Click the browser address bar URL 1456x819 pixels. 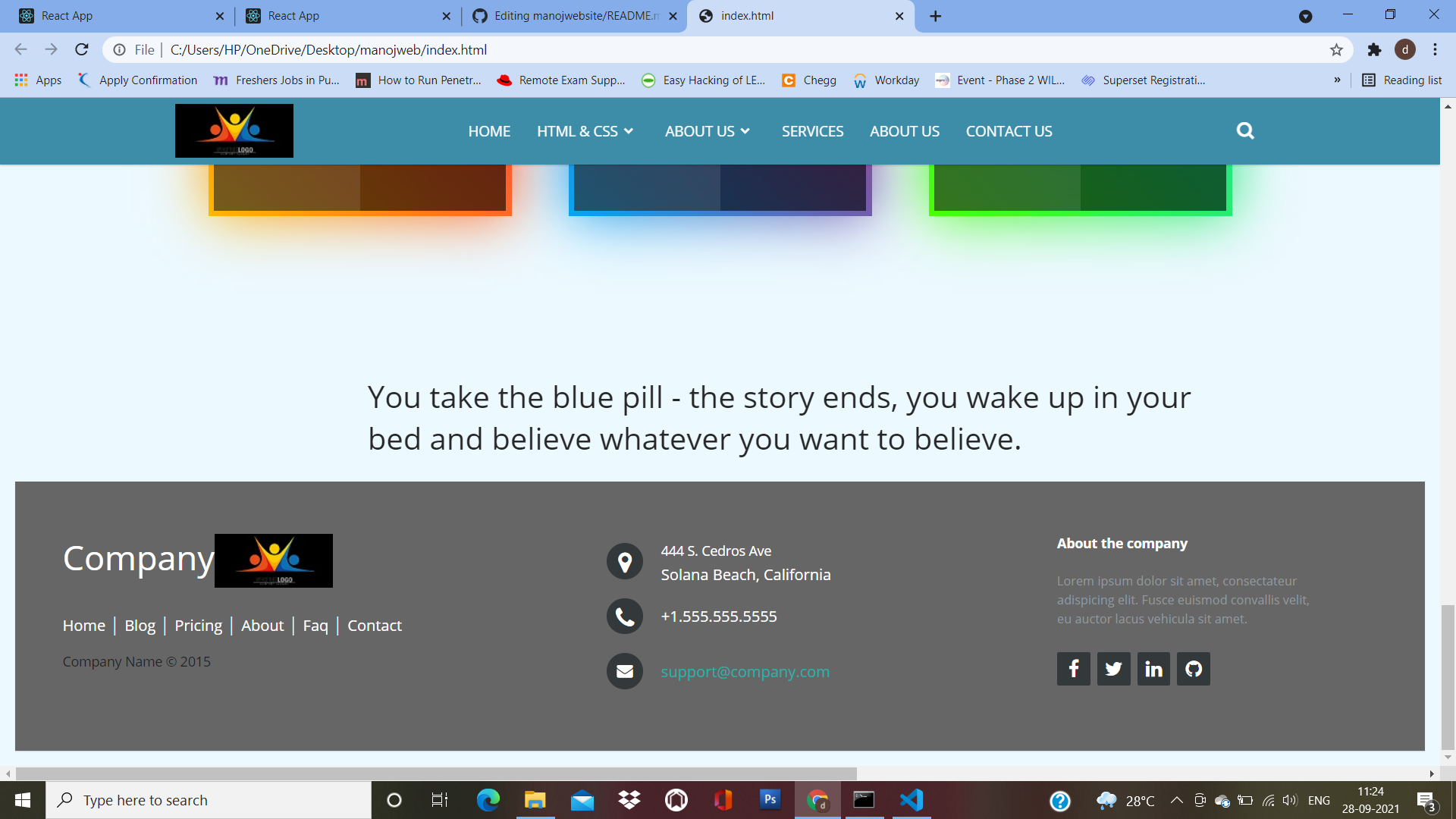[x=328, y=50]
